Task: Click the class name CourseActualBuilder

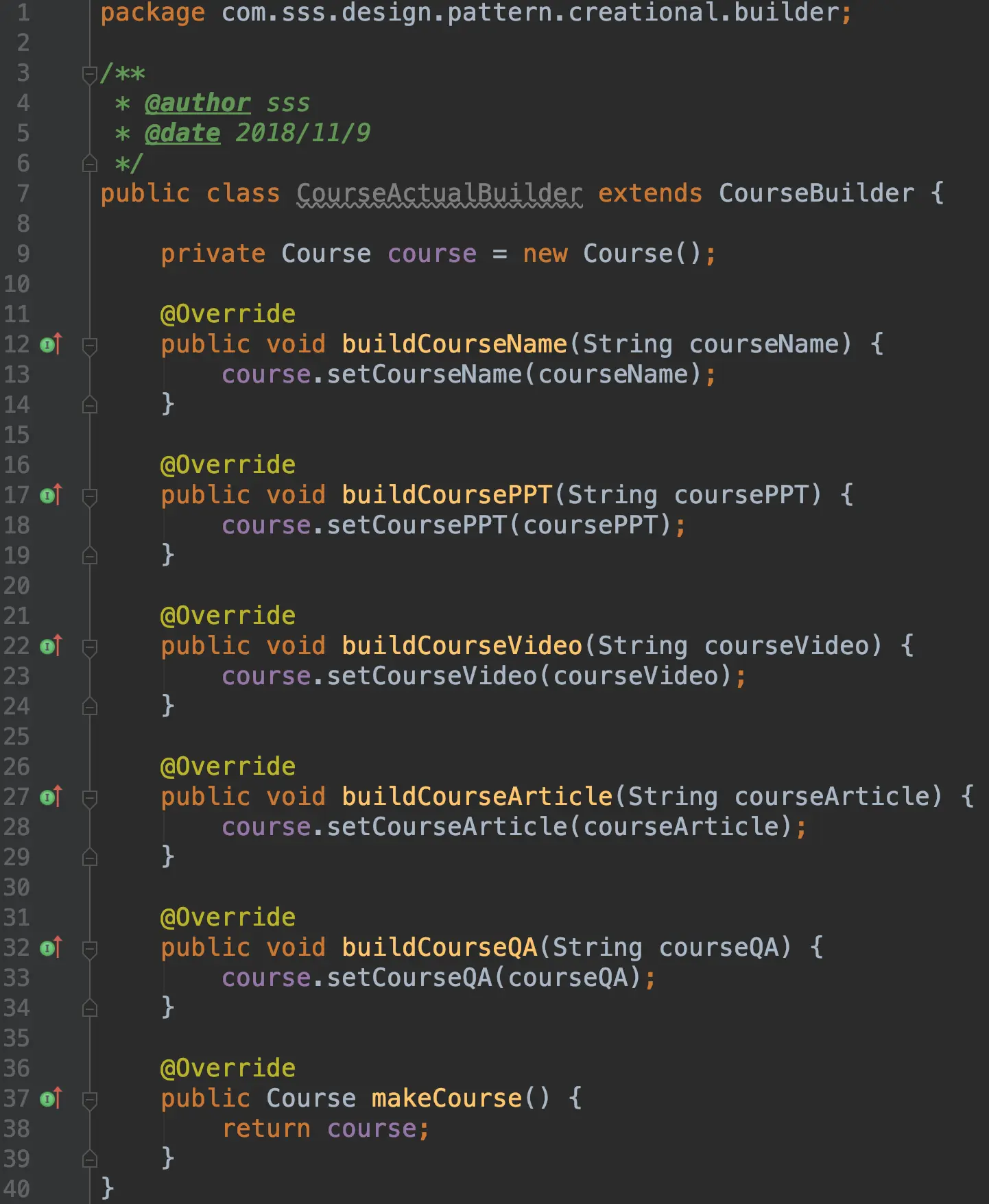Action: tap(440, 193)
